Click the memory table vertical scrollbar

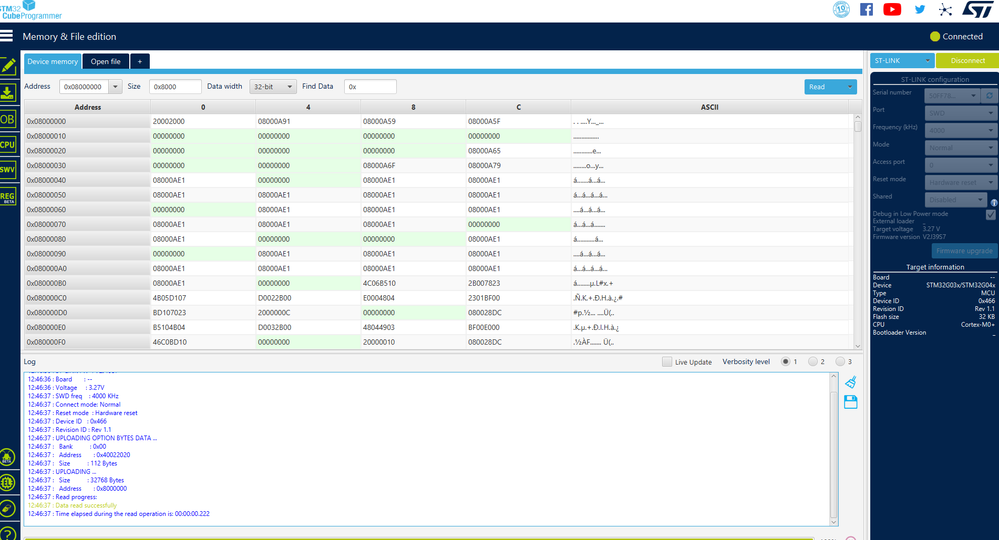click(858, 231)
